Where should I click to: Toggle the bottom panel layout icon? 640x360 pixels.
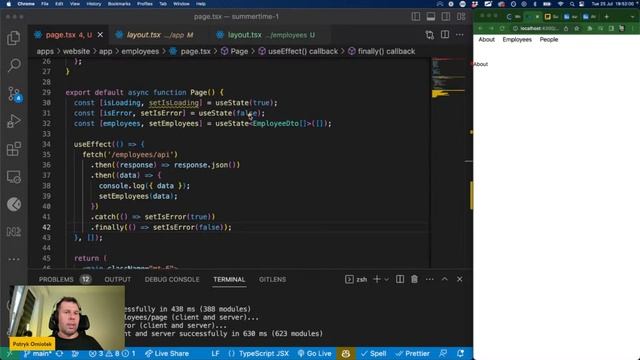(x=431, y=16)
